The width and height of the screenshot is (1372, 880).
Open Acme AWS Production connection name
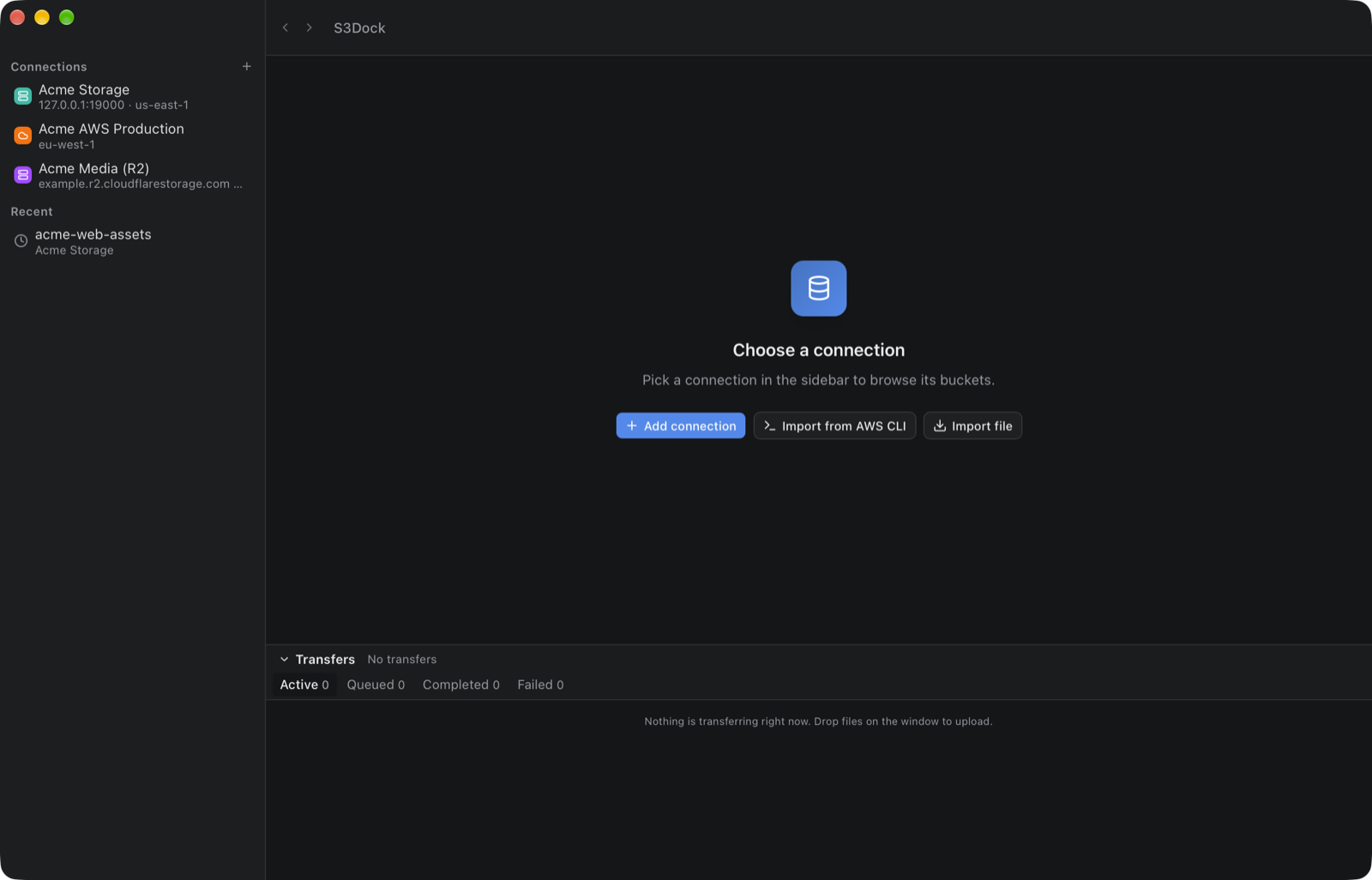[x=111, y=129]
